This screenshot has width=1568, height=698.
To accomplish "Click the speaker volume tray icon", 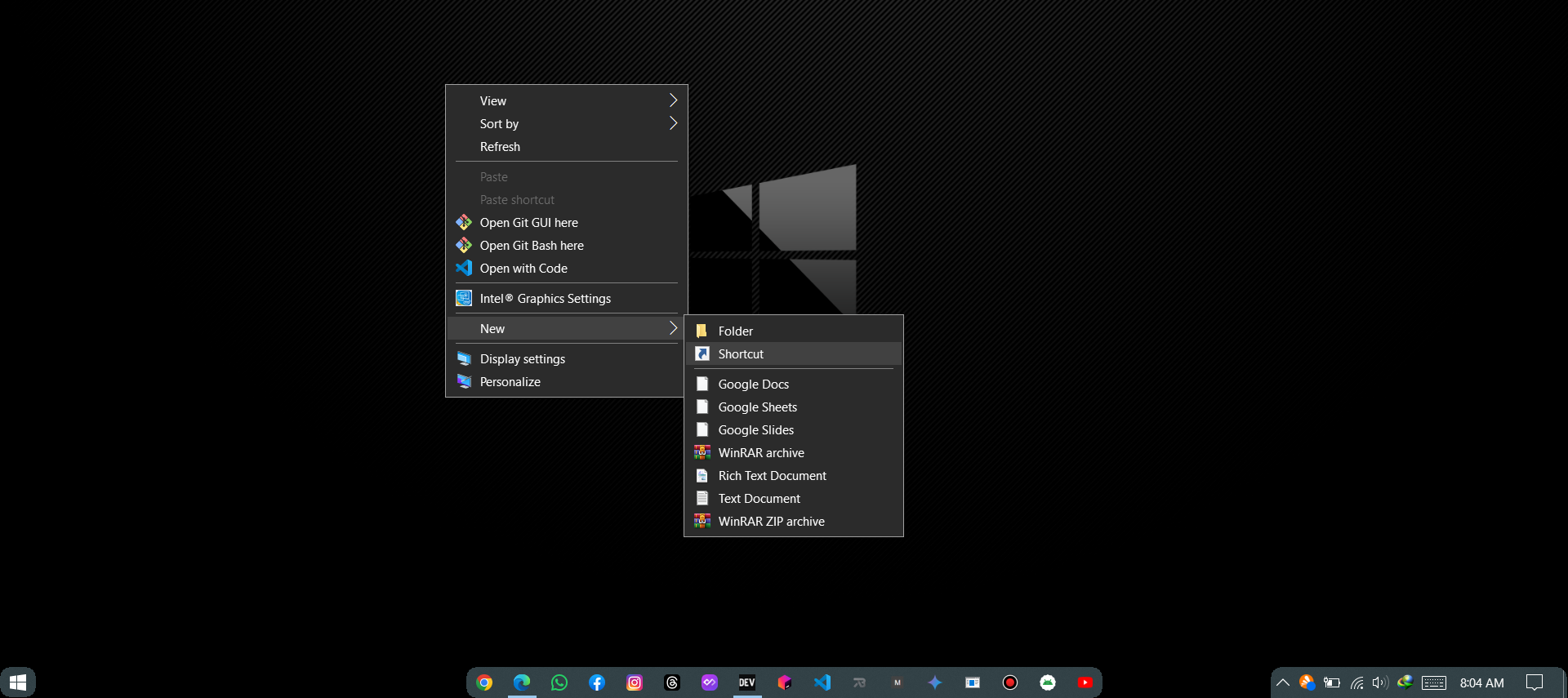I will [x=1380, y=682].
